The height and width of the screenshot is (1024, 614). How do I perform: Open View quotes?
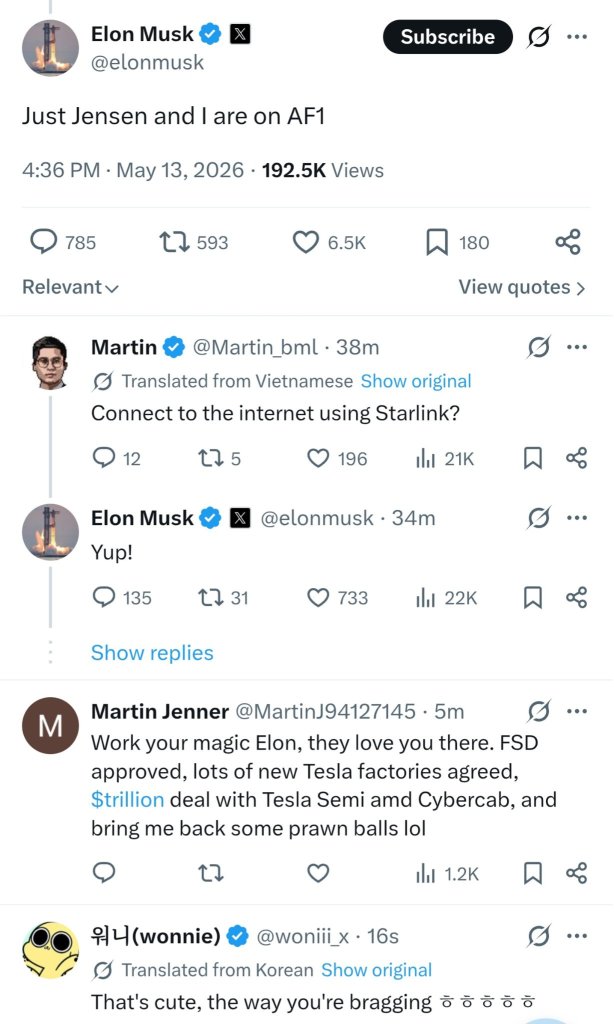click(x=521, y=287)
